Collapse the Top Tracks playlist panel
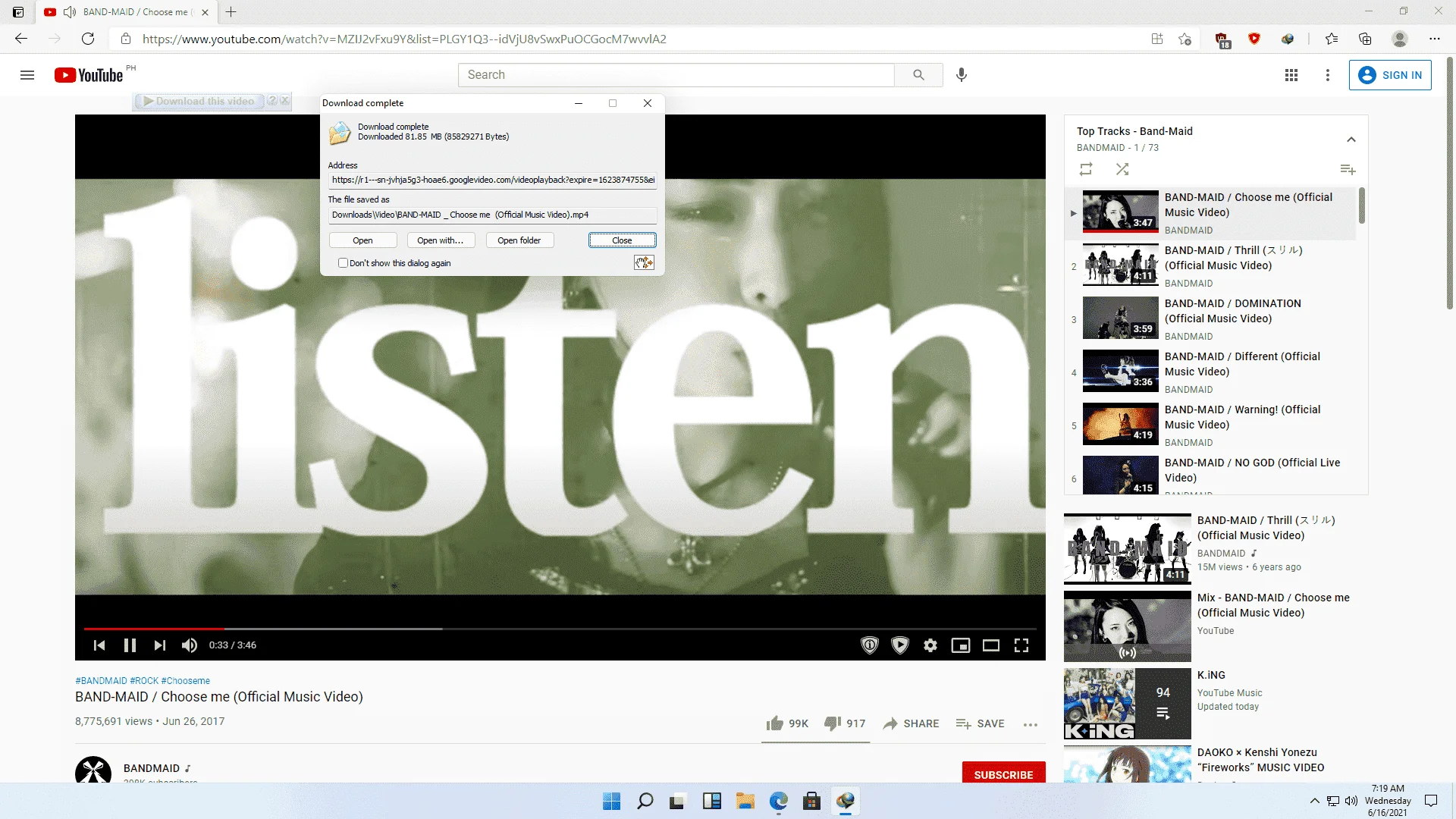This screenshot has width=1456, height=819. pyautogui.click(x=1351, y=140)
